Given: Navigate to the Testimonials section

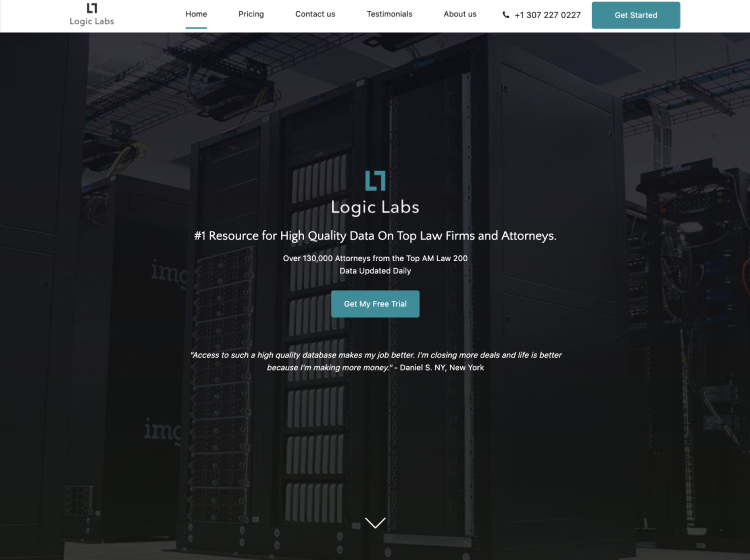Looking at the screenshot, I should (x=389, y=15).
